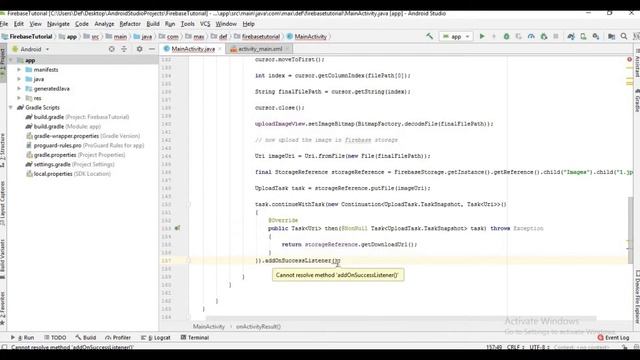Image resolution: width=640 pixels, height=360 pixels.
Task: Open the File menu
Action: pyautogui.click(x=4, y=24)
